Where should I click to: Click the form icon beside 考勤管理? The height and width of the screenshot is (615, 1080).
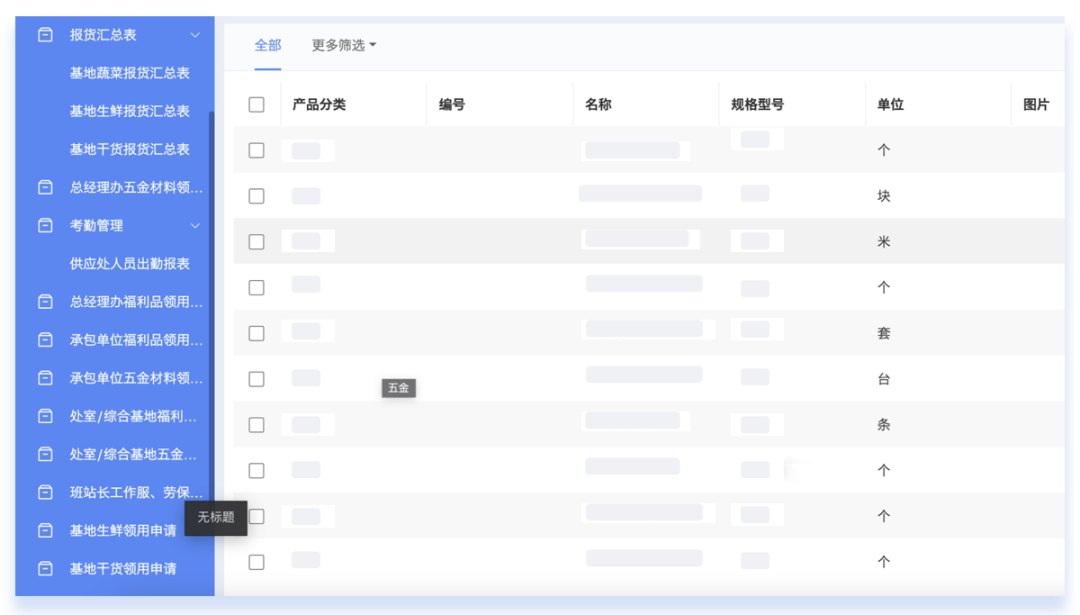pos(45,225)
